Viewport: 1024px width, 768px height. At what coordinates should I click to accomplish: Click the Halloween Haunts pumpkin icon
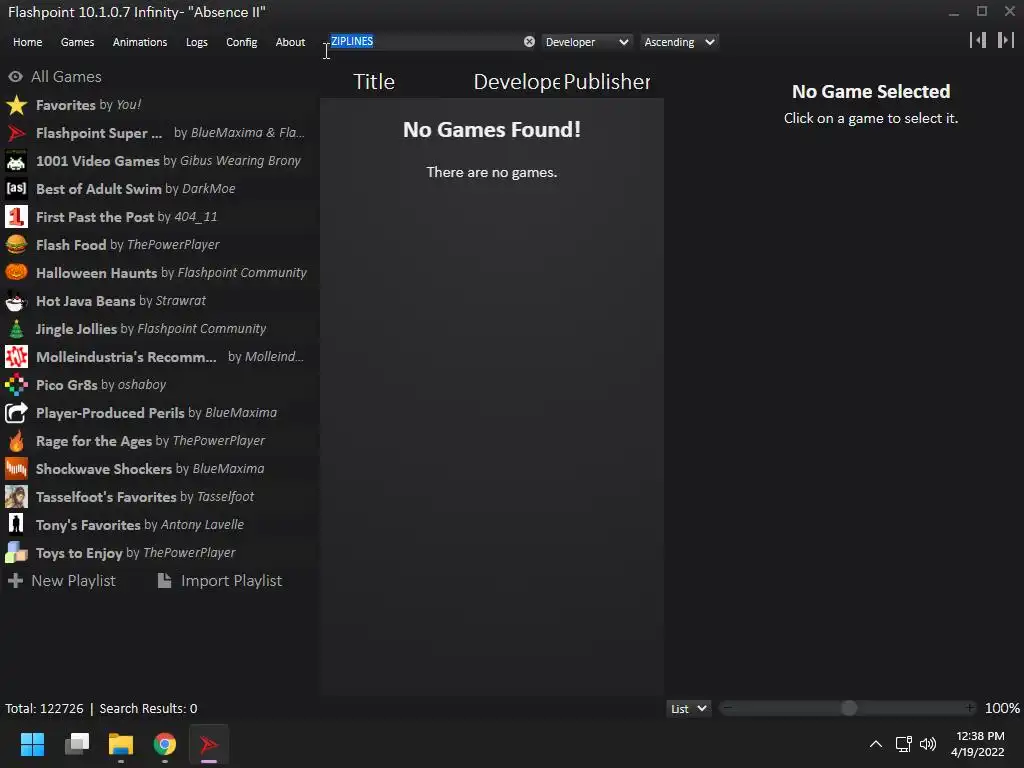coord(16,272)
